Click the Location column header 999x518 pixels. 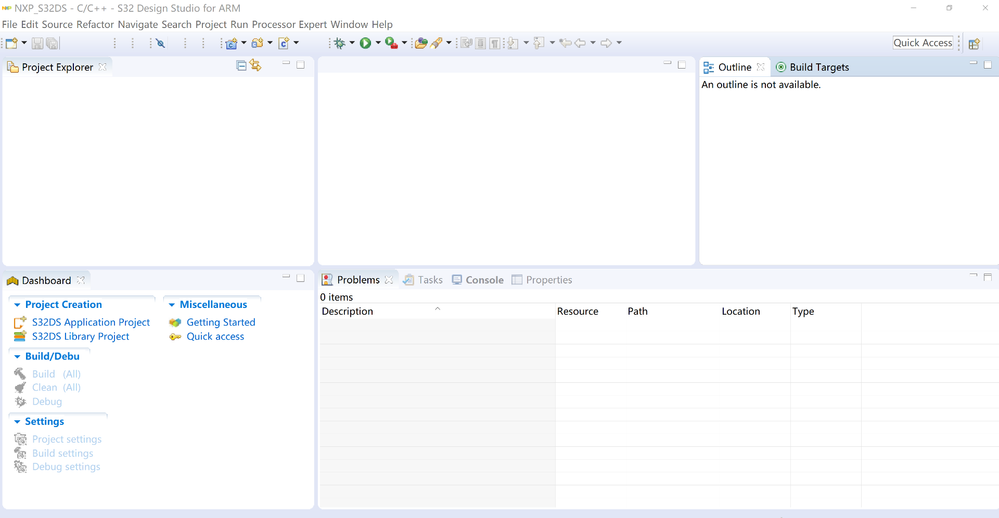pos(754,311)
